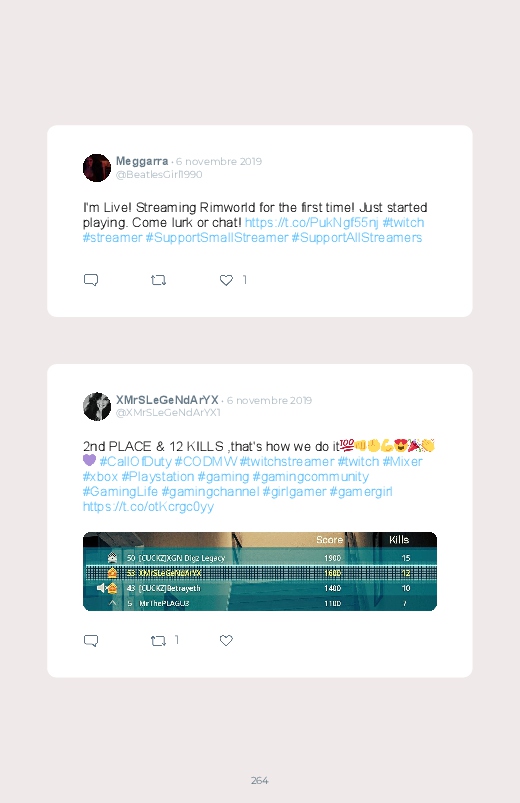Retweet the 2nd PLACE & 12 KILLS tweet

pyautogui.click(x=158, y=641)
